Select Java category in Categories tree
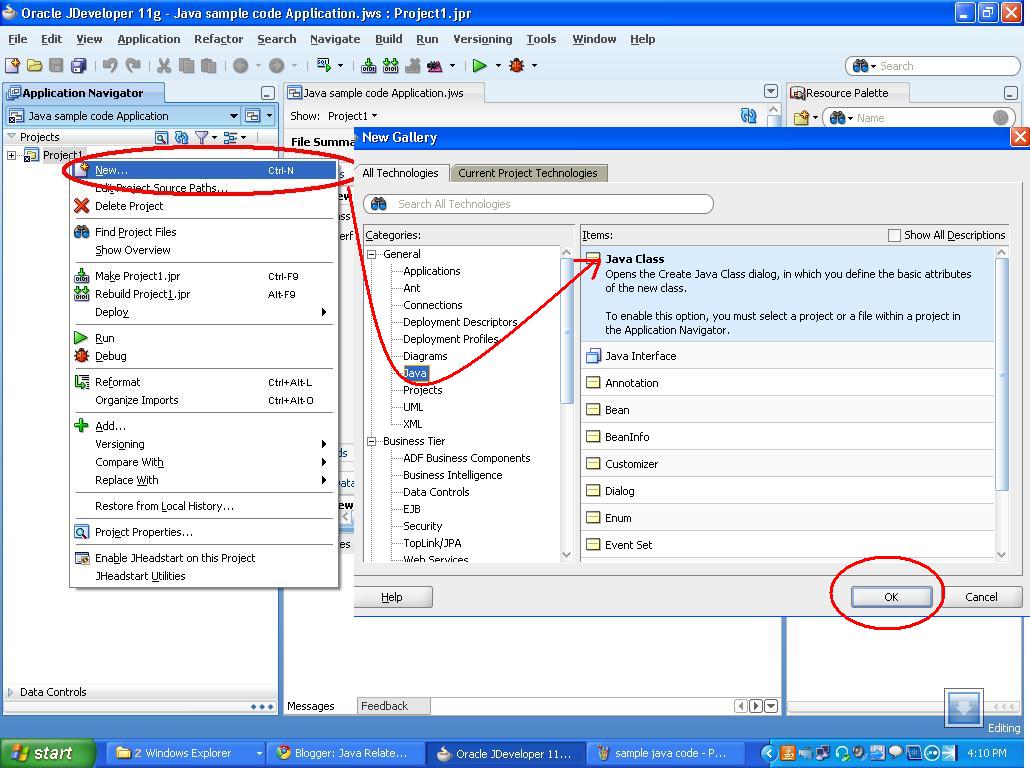The image size is (1030, 768). 415,373
